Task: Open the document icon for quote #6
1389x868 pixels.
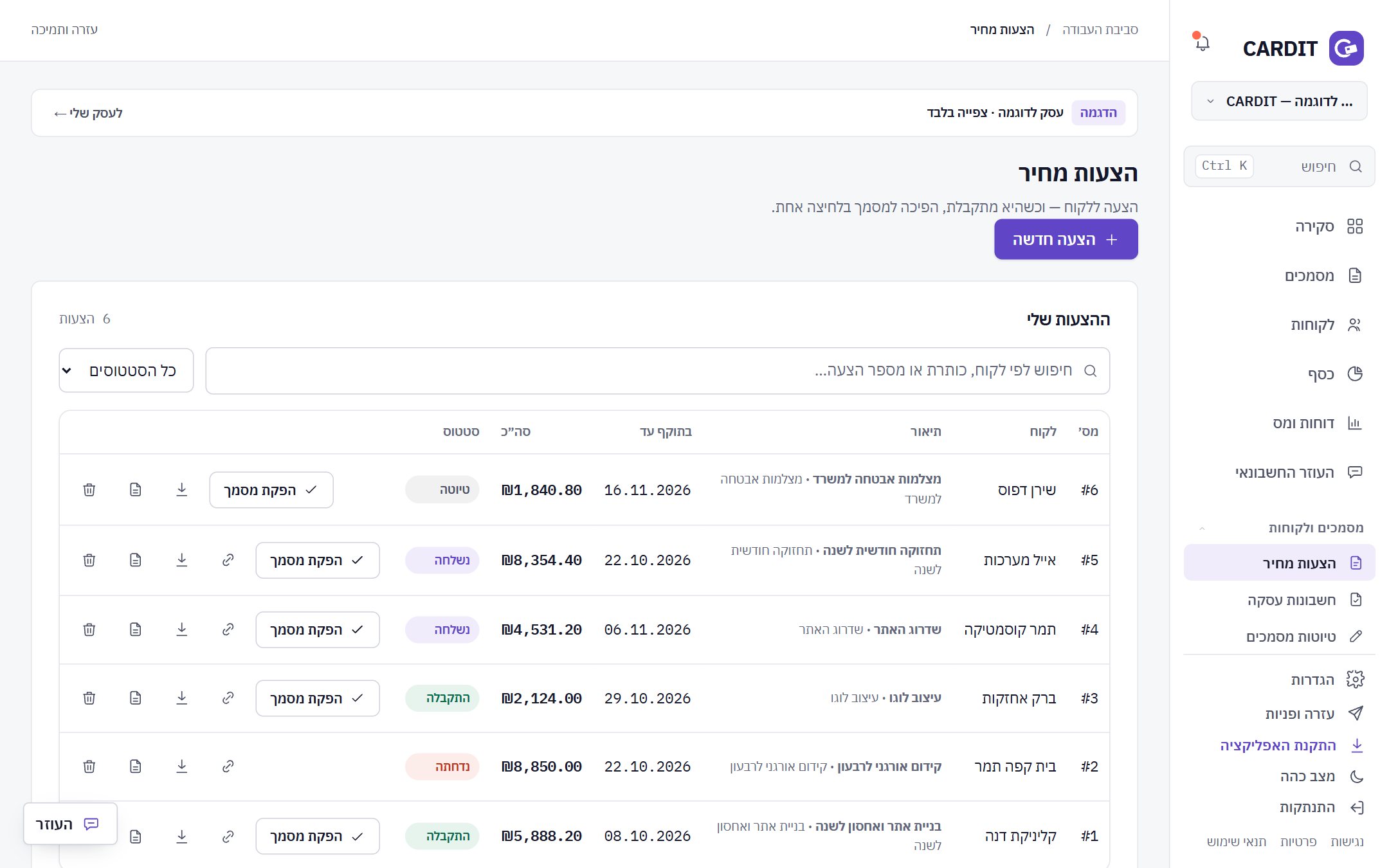Action: tap(136, 490)
